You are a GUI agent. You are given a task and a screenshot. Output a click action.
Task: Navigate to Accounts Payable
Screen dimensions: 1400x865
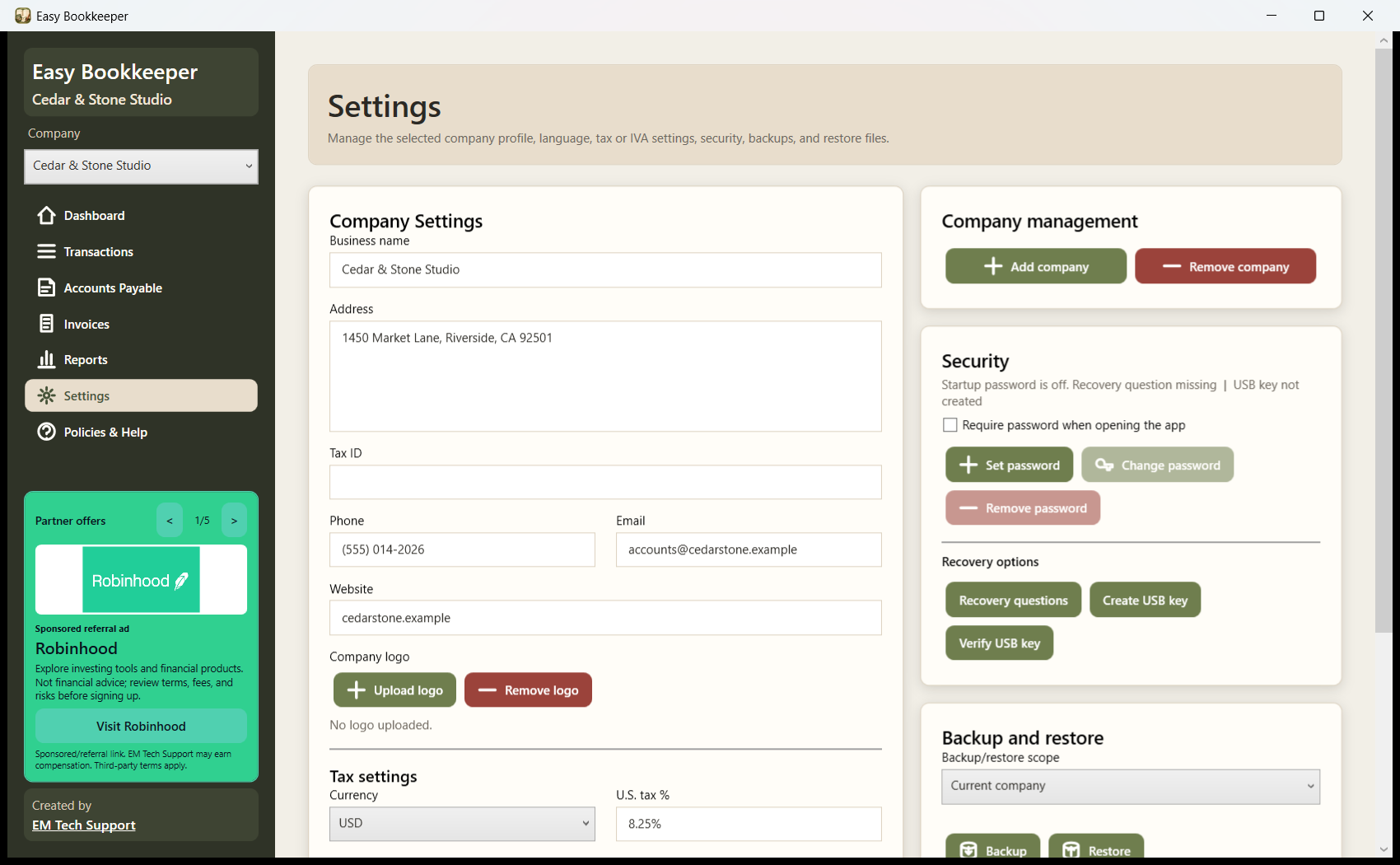click(141, 288)
